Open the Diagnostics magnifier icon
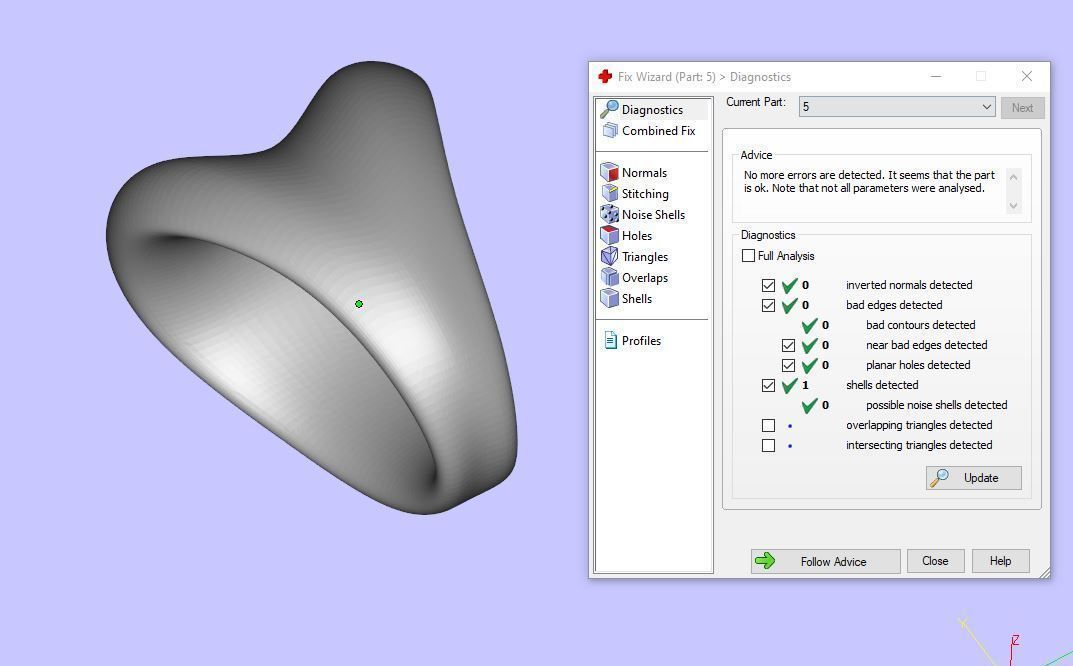The image size is (1073, 666). point(609,109)
